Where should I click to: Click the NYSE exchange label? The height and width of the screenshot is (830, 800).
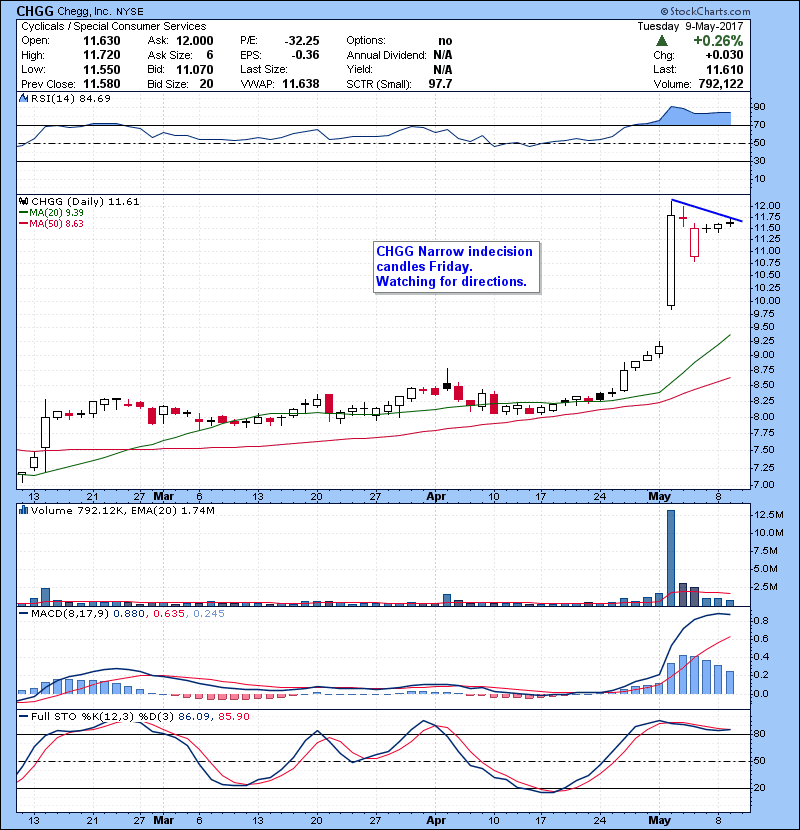tap(130, 12)
